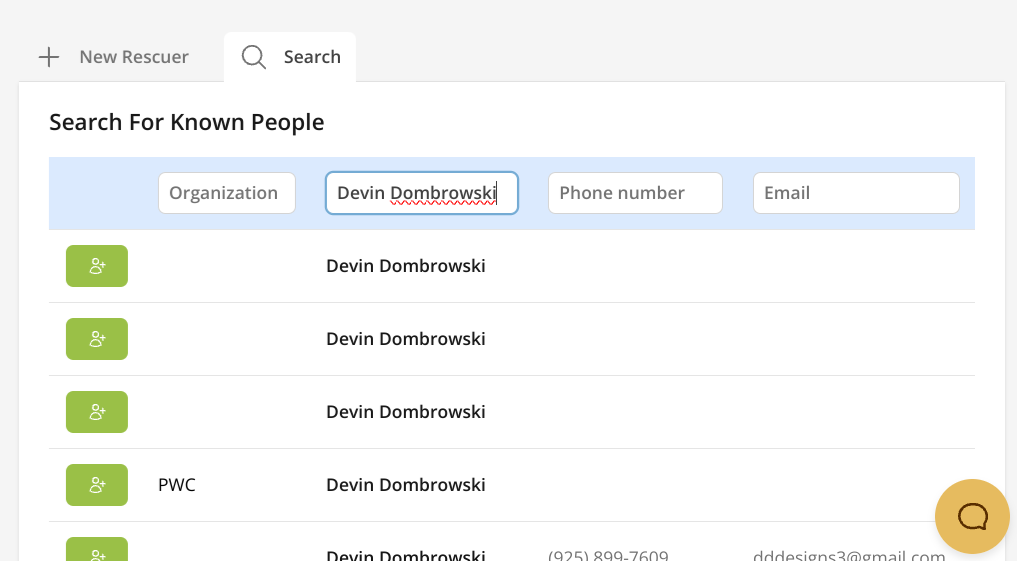Click add-person button in the PWC row

(97, 485)
